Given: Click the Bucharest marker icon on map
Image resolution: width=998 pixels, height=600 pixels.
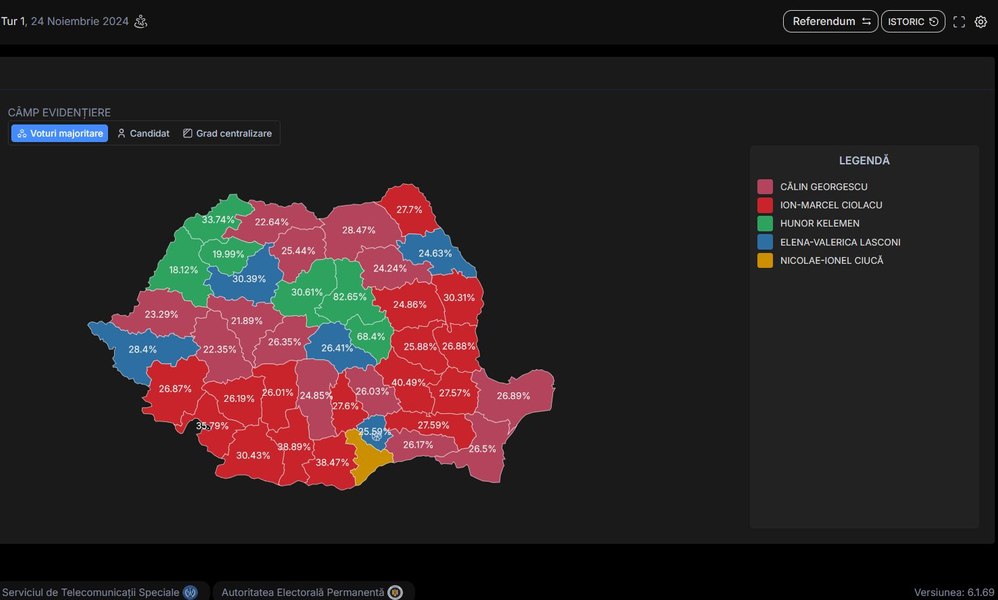Looking at the screenshot, I should (x=376, y=436).
